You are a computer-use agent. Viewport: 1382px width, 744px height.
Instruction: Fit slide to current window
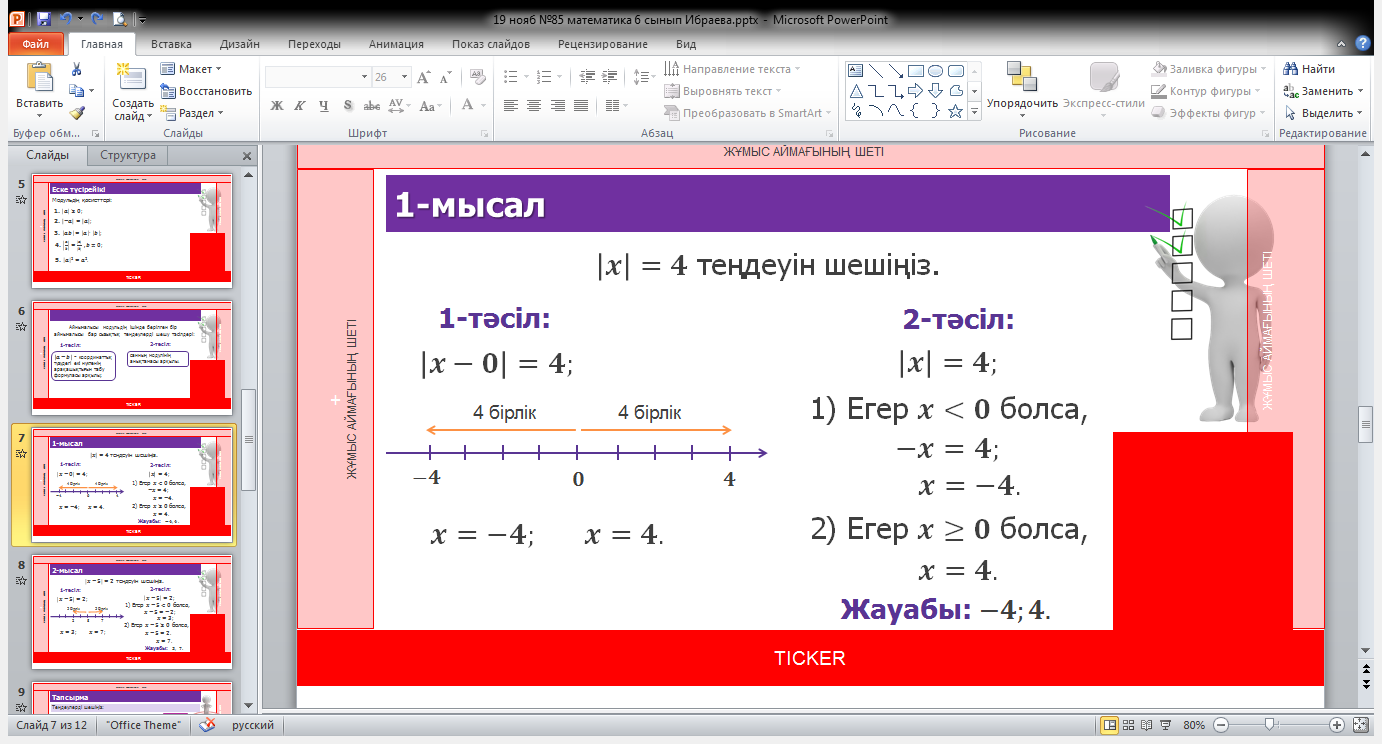click(1359, 724)
